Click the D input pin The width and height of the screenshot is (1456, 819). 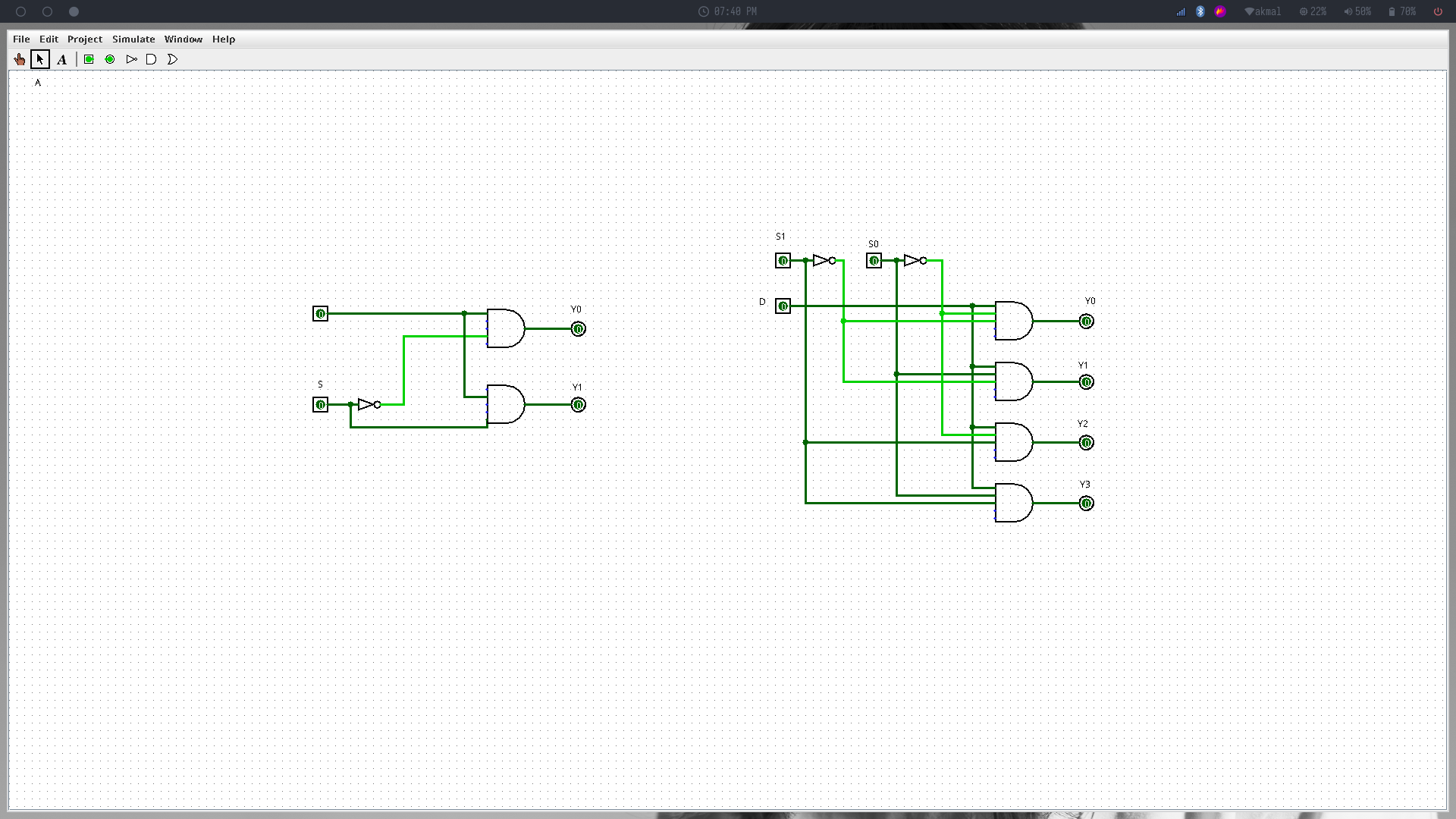[783, 306]
